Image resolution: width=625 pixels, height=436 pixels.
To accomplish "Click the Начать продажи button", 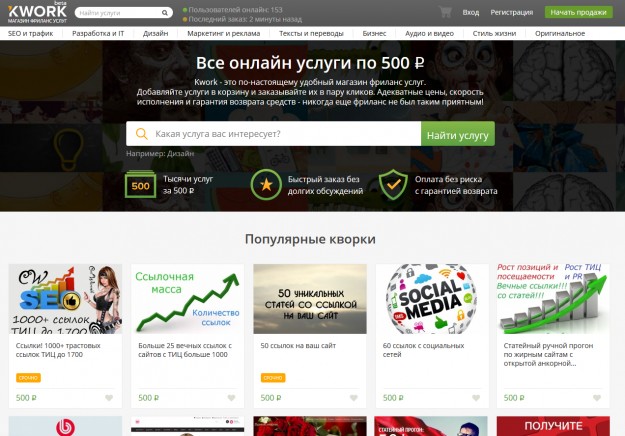I will point(578,12).
